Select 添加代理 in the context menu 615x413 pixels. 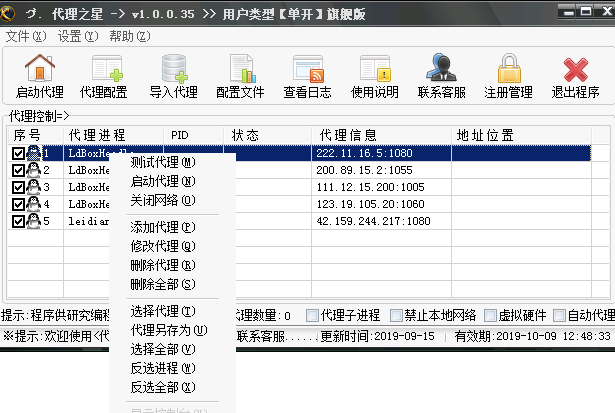(x=162, y=227)
